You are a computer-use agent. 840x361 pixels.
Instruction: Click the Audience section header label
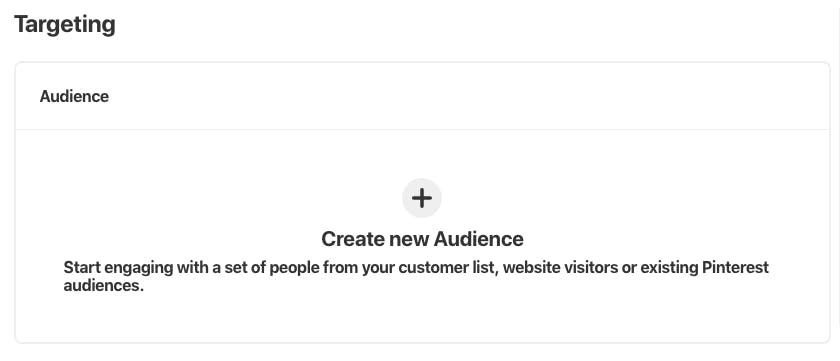(x=74, y=96)
